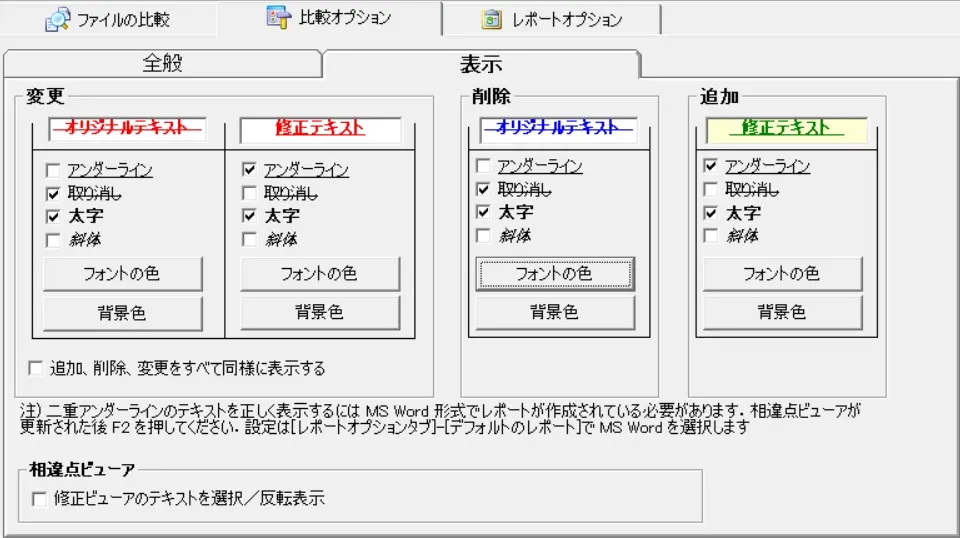Click 背景色 in the 追加 group
Image resolution: width=960 pixels, height=538 pixels.
tap(782, 313)
